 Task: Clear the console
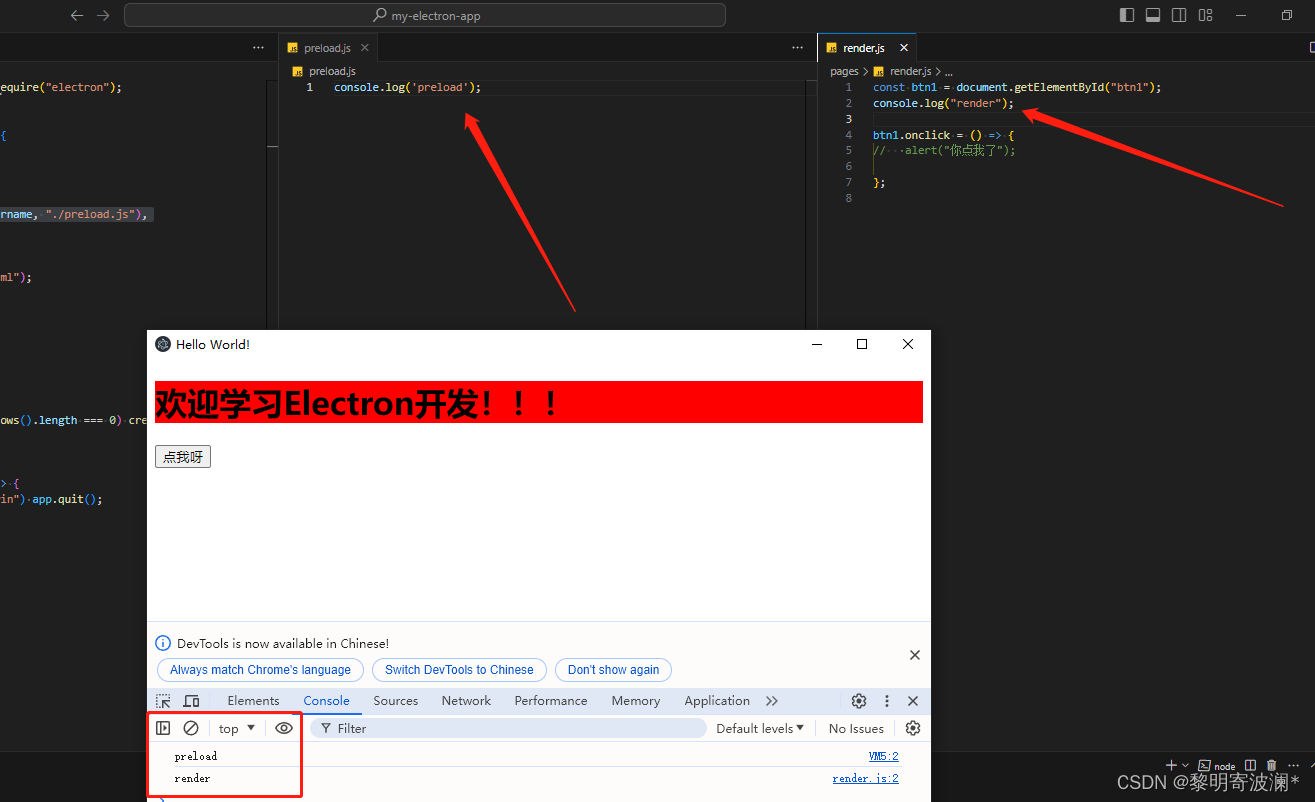191,728
